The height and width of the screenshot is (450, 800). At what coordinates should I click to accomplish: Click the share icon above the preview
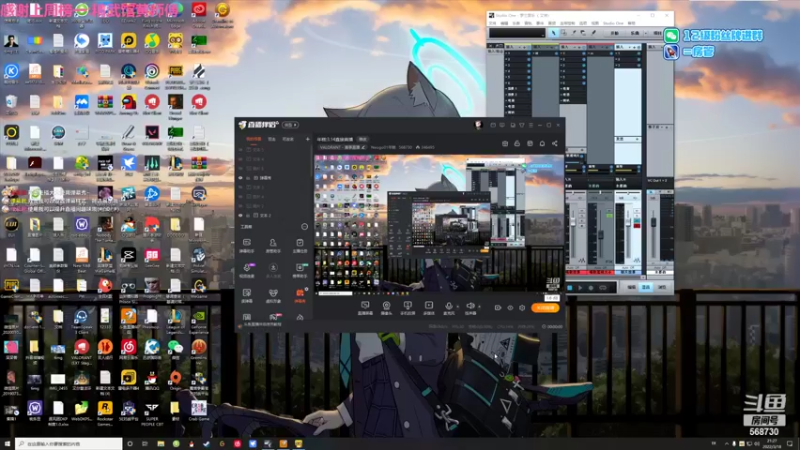(x=555, y=144)
